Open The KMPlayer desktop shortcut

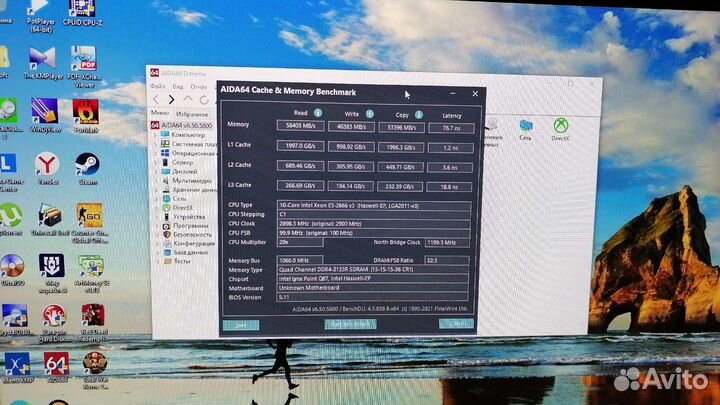(43, 63)
